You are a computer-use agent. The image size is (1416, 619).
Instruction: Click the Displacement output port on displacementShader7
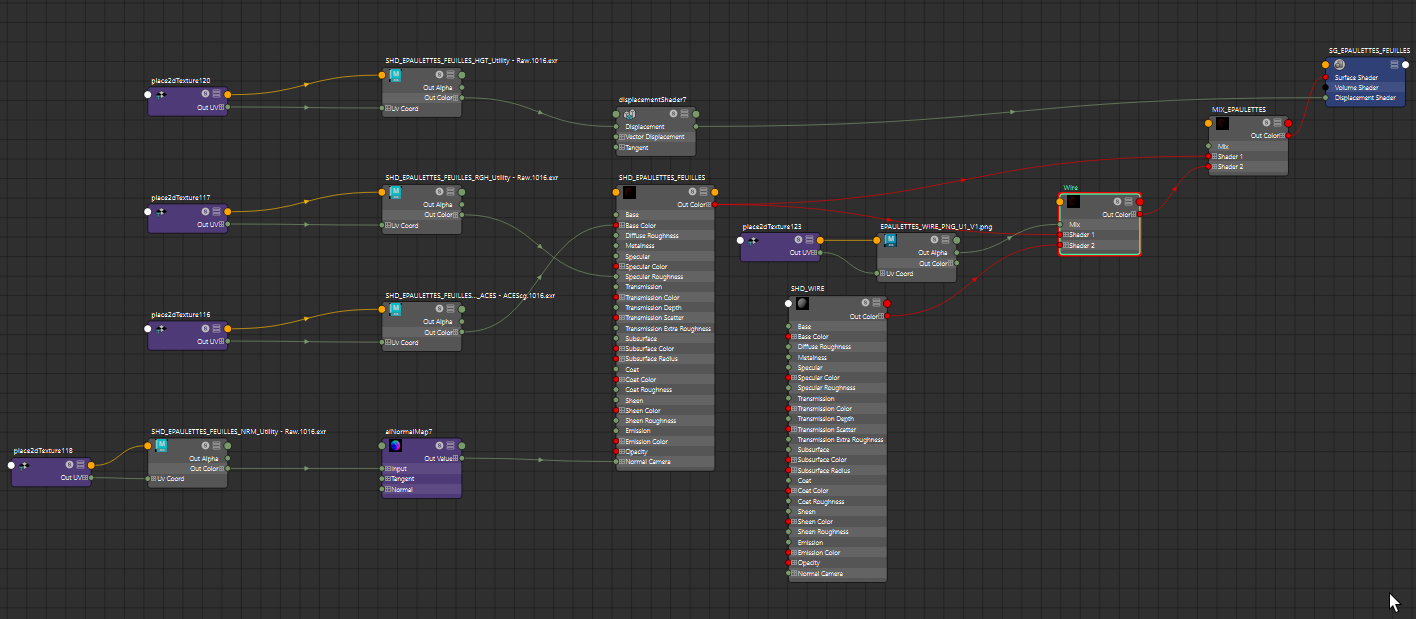click(697, 127)
